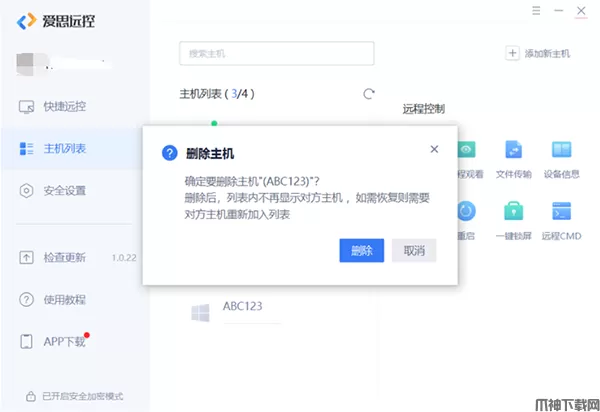Image resolution: width=600 pixels, height=412 pixels.
Task: Click the plus icon for adding host
Action: tap(512, 53)
